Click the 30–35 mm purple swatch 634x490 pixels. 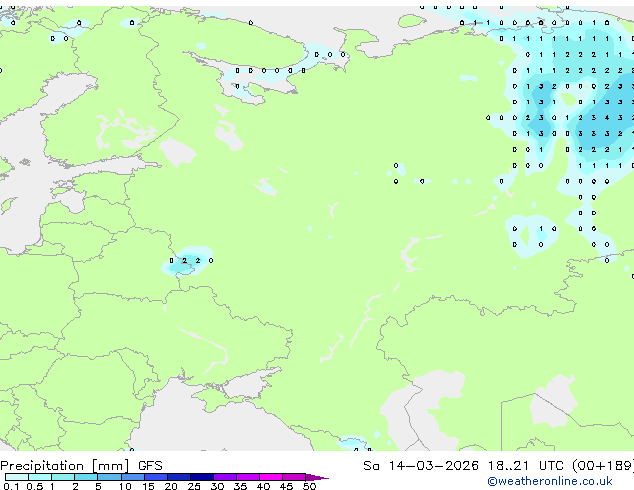point(224,477)
